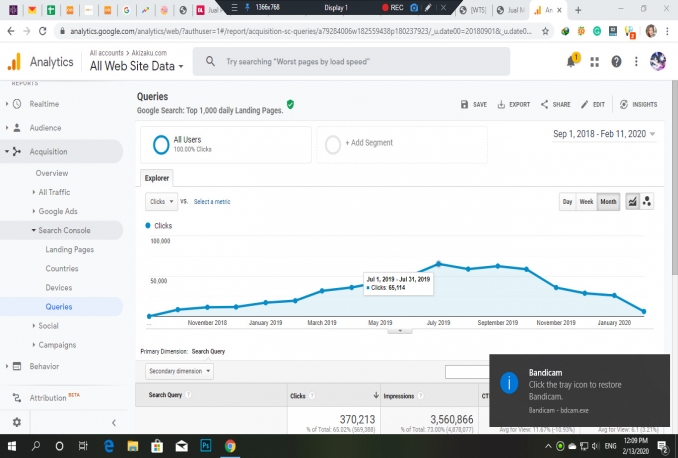The image size is (678, 458).
Task: Expand the date range picker
Action: [x=604, y=134]
